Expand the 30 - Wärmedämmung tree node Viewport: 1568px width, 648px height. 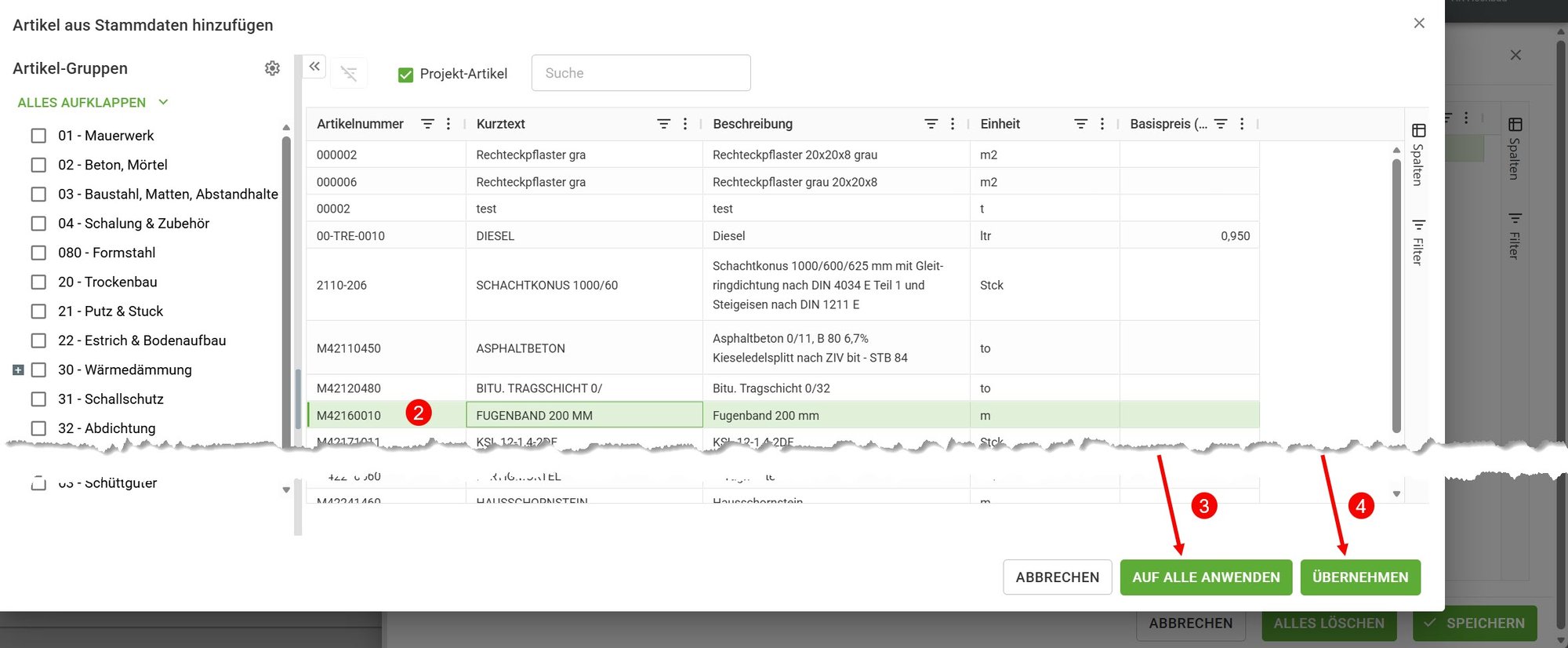pos(18,370)
